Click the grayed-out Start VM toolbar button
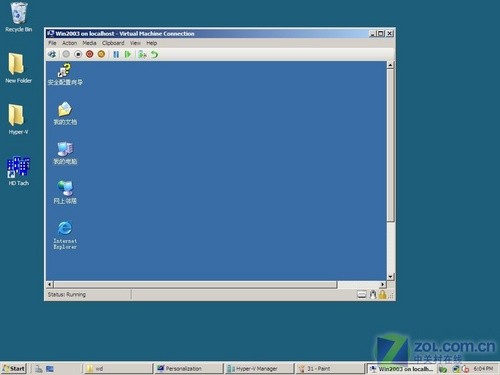The image size is (500, 375). pyautogui.click(x=66, y=54)
